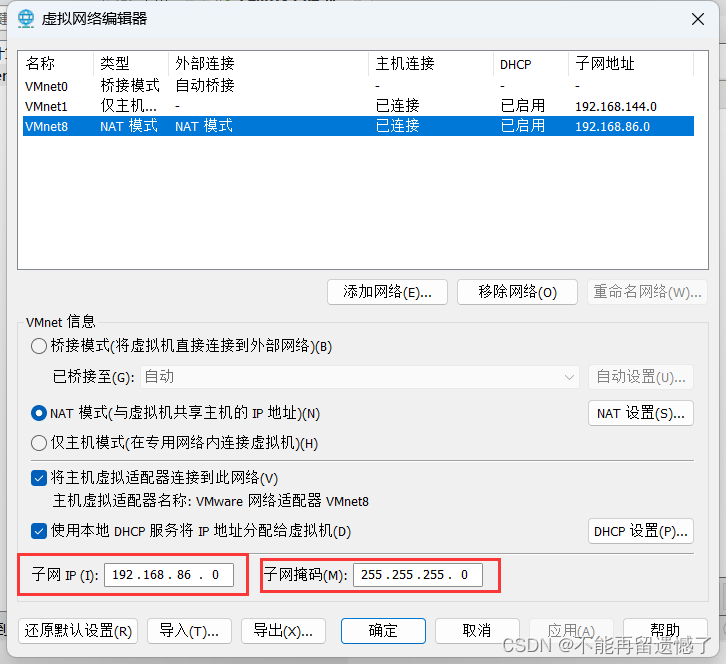
Task: Confirm with the 确定 button
Action: [383, 631]
